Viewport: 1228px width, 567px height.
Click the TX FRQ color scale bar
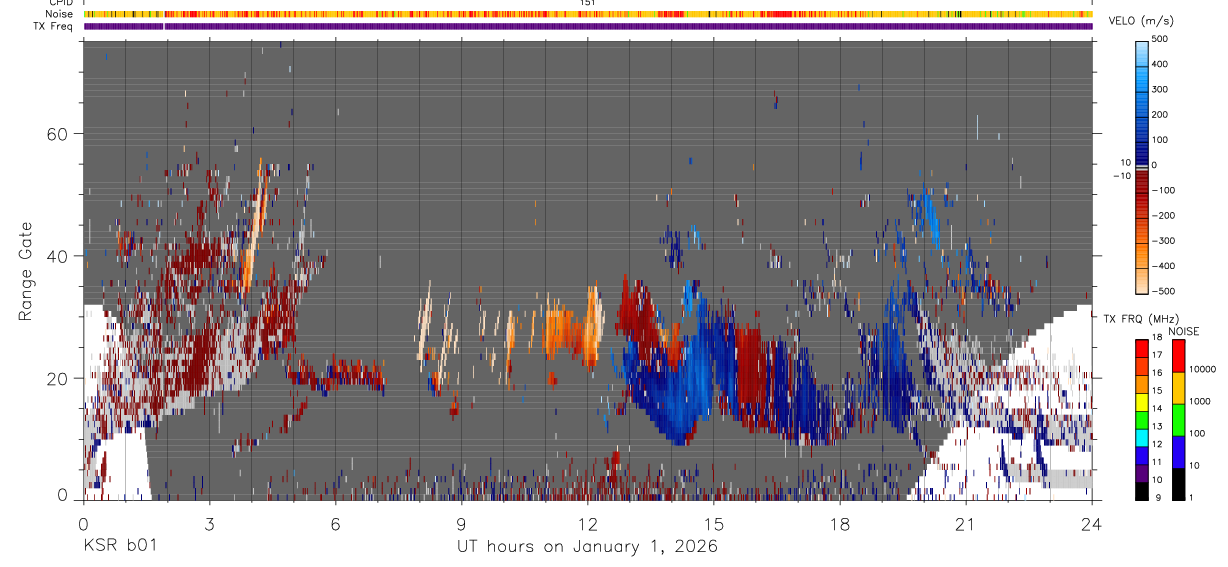pos(1142,419)
